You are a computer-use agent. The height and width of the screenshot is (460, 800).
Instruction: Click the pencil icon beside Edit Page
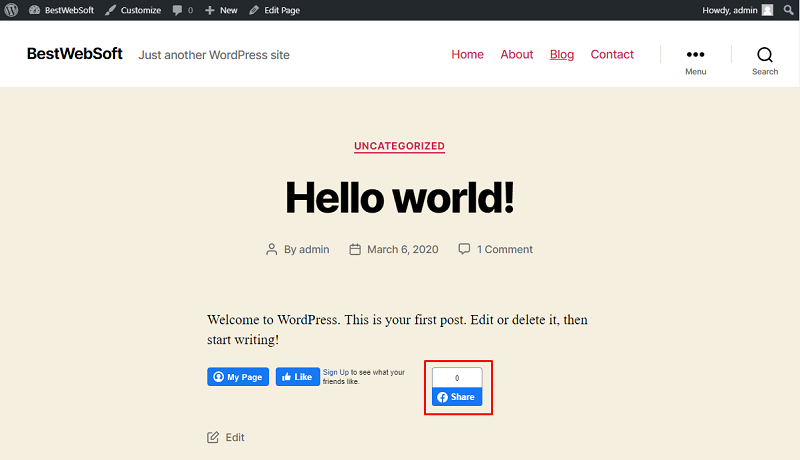click(x=254, y=10)
